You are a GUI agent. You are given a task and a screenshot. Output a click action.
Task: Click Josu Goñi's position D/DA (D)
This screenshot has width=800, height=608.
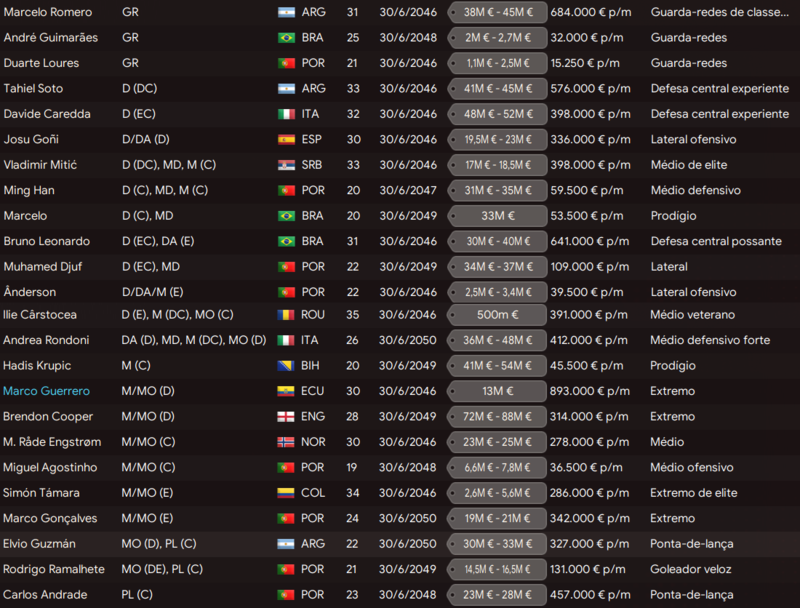(x=146, y=140)
